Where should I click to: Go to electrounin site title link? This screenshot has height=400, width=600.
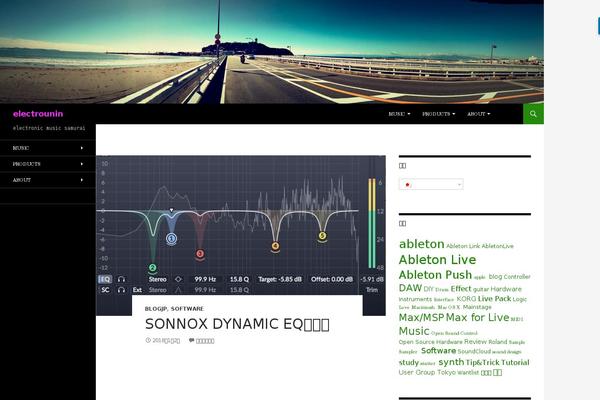(38, 113)
